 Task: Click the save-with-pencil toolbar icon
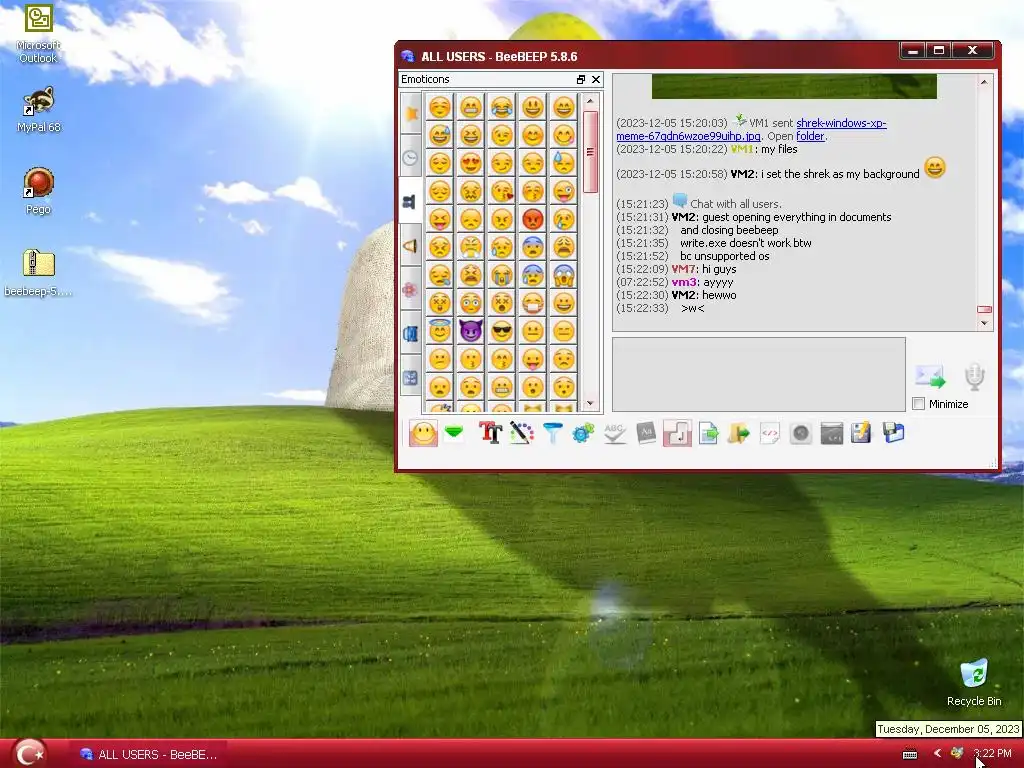[861, 433]
